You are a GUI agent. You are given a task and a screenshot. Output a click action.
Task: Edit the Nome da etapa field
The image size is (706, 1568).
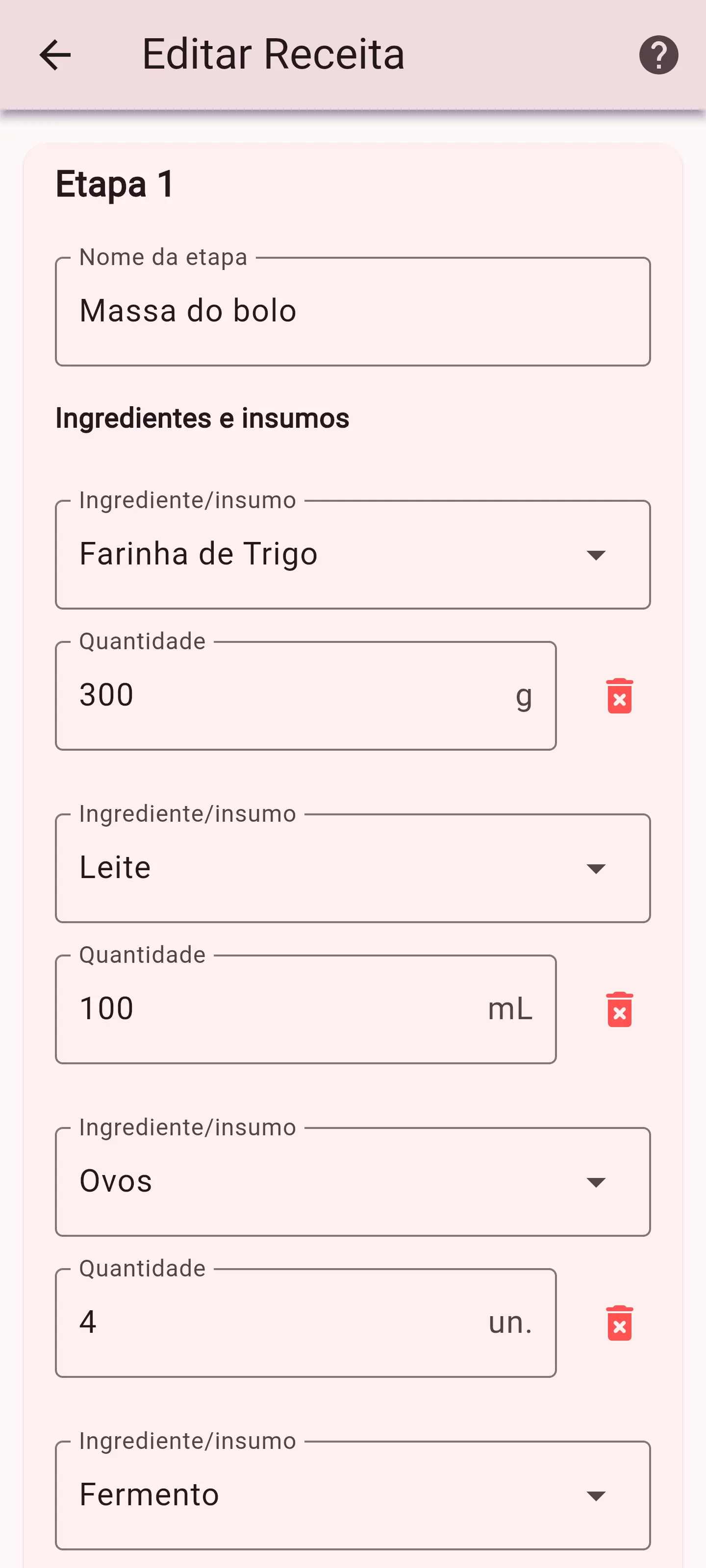click(x=352, y=311)
